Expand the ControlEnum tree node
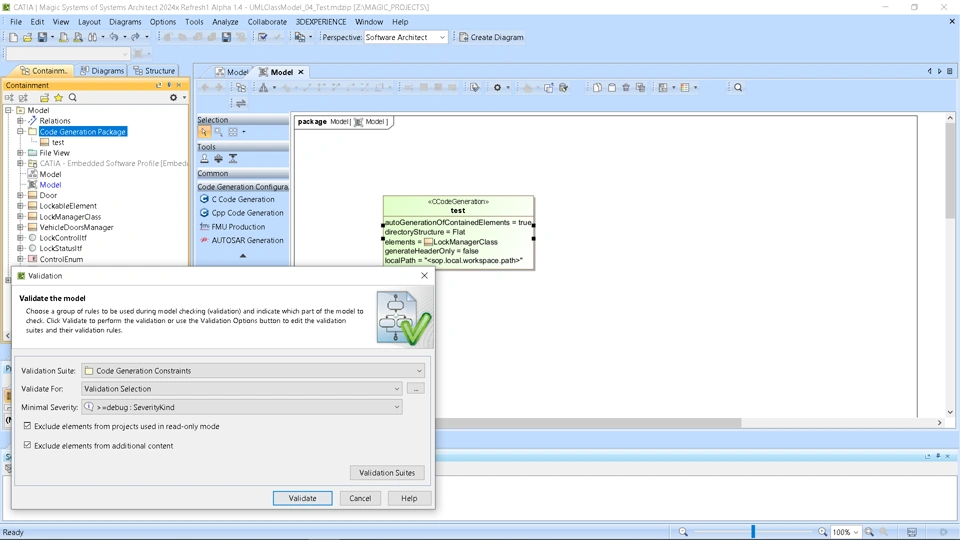Screen dimensions: 960x540 [x=20, y=259]
